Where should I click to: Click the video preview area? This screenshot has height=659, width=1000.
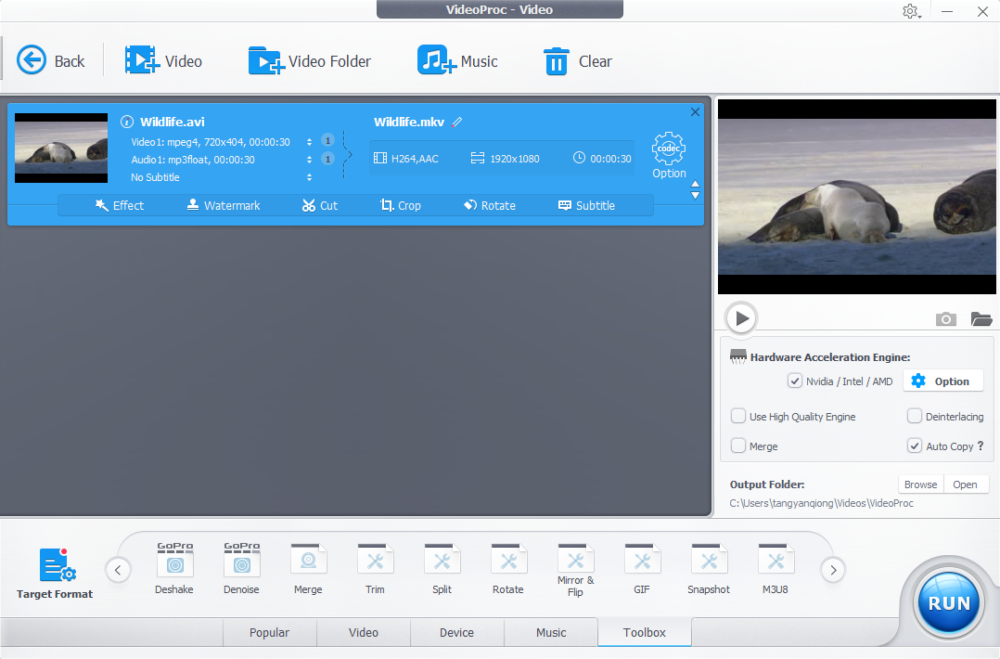[x=857, y=196]
